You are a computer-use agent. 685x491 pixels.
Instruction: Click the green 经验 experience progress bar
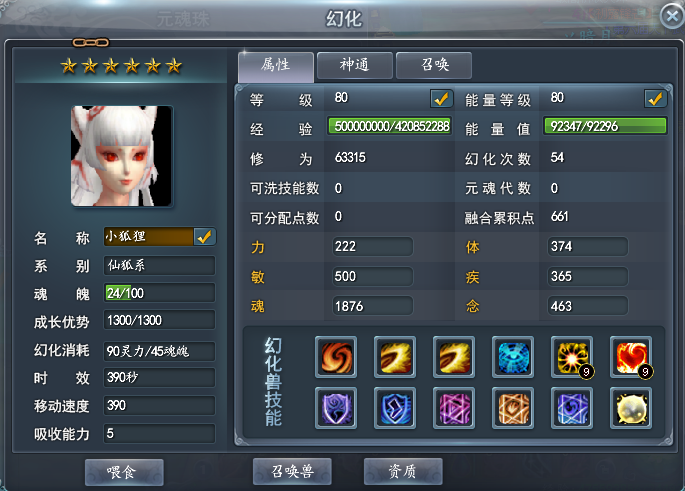[390, 126]
